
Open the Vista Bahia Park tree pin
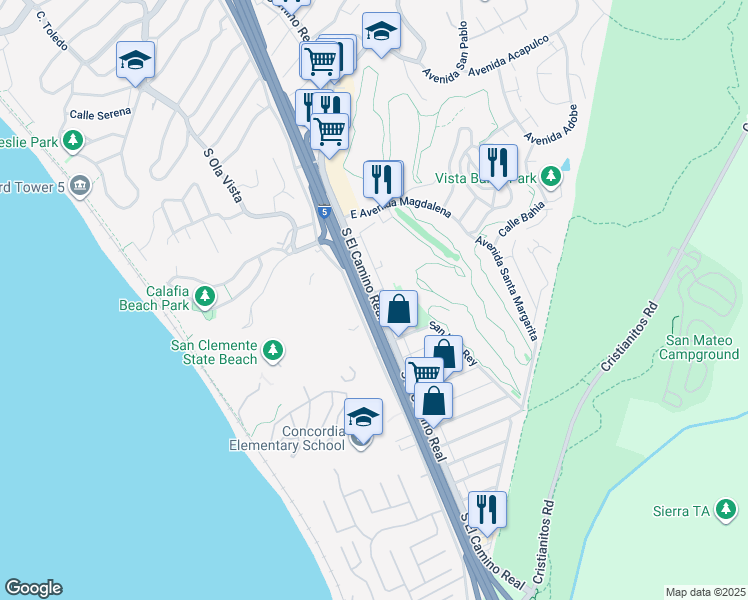pos(551,176)
